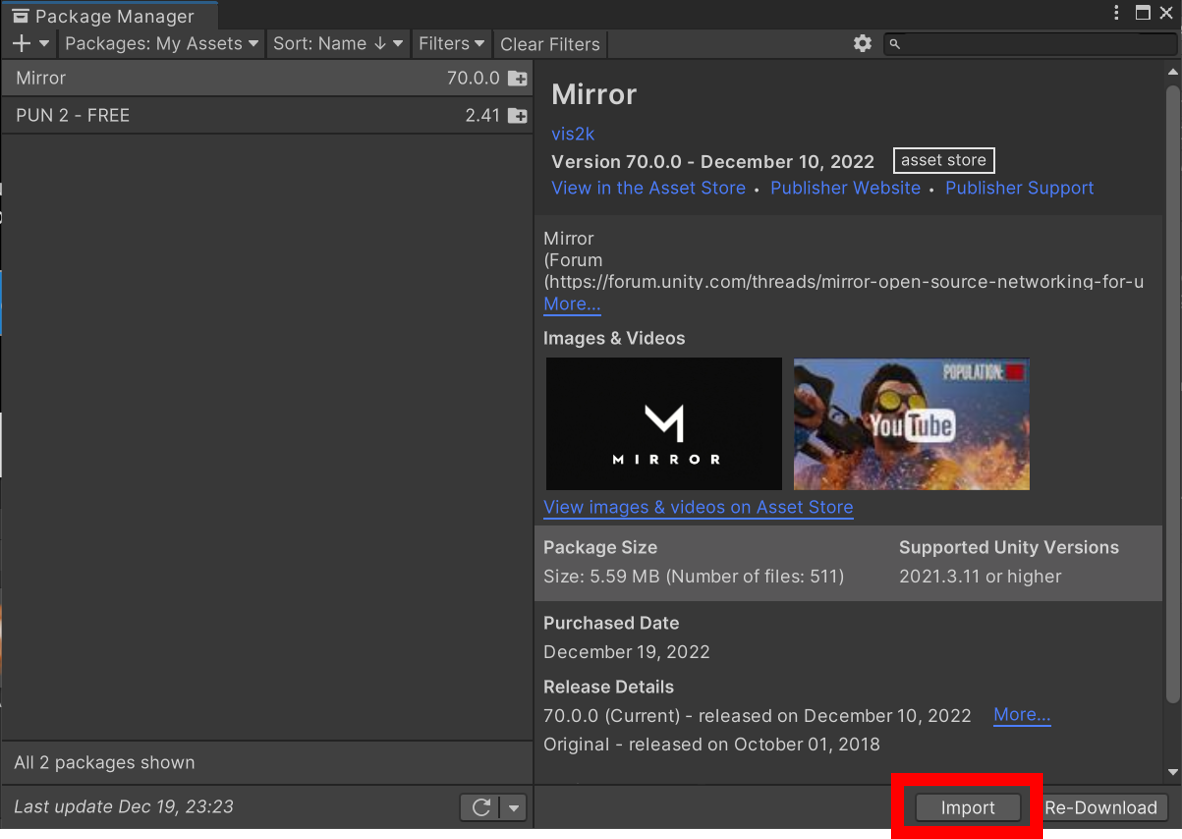Click the Re-Download button
The width and height of the screenshot is (1182, 839).
pos(1101,807)
